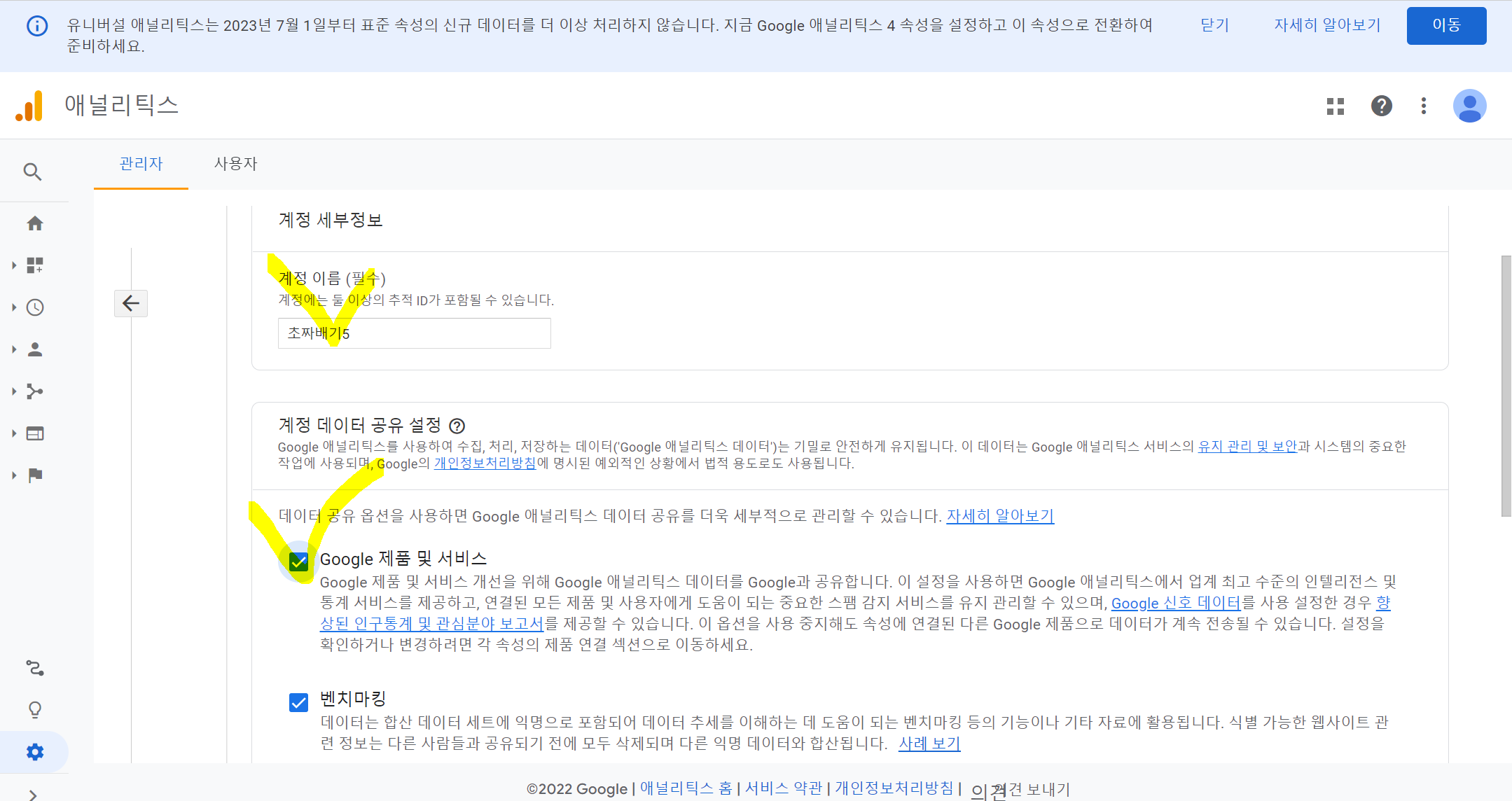1512x801 pixels.
Task: Expand the Acquisition section arrow
Action: (x=14, y=391)
